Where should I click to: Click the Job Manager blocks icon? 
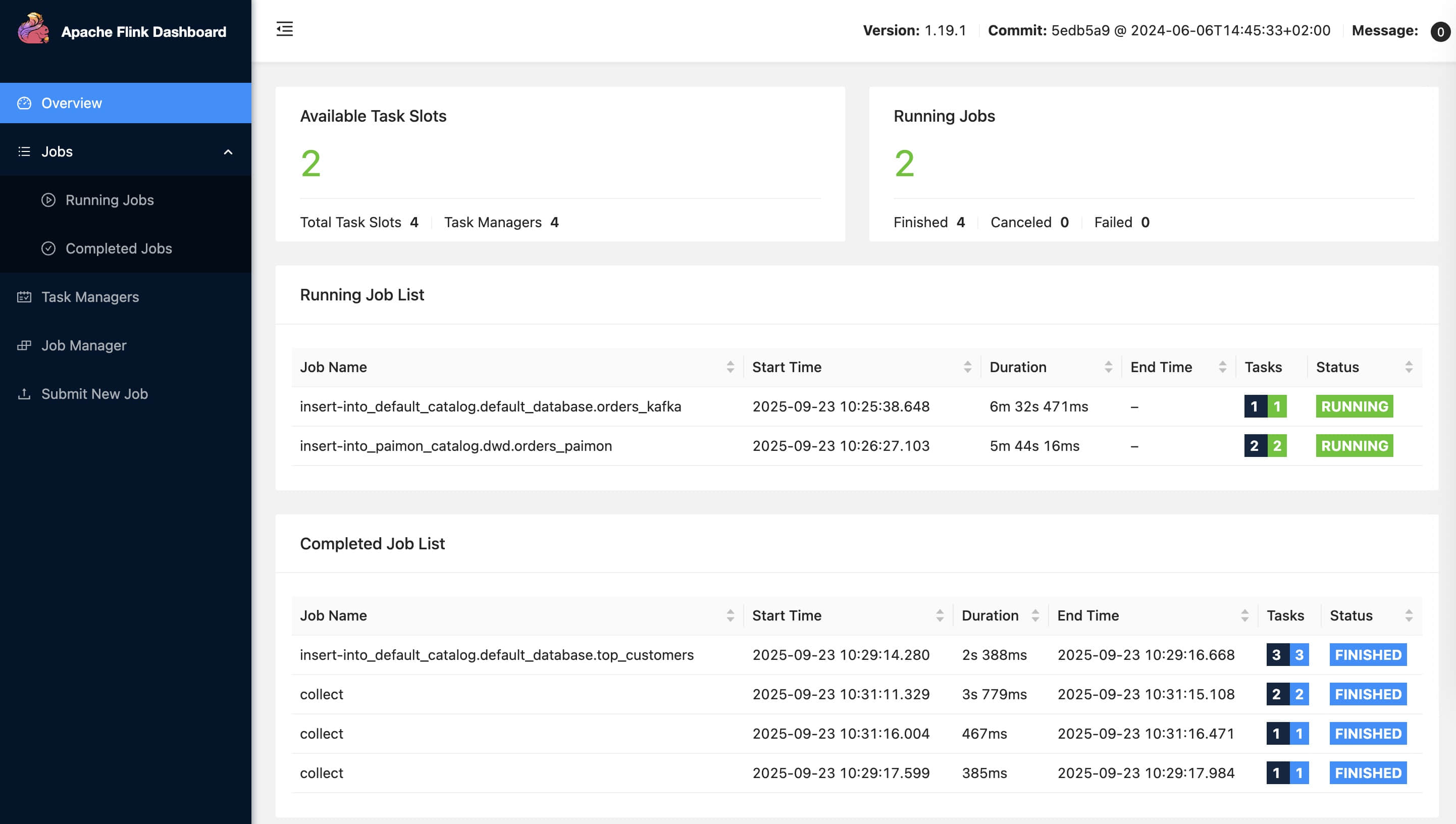coord(24,345)
